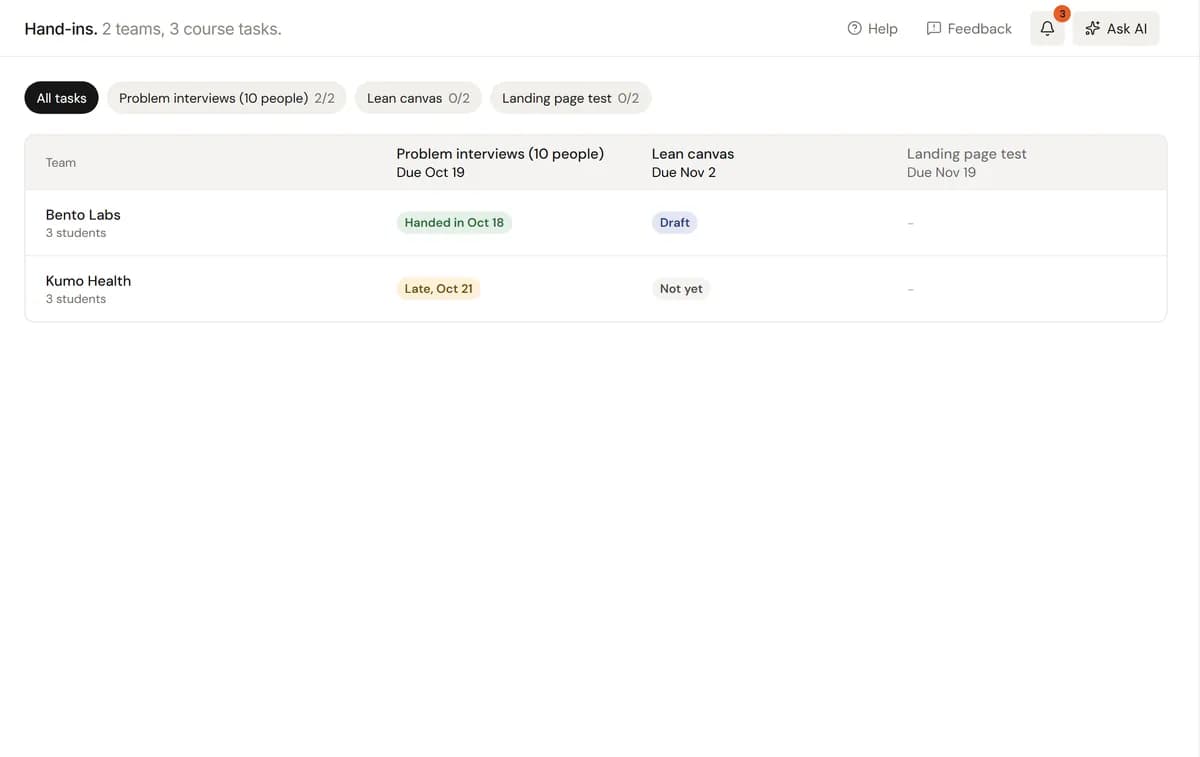The width and height of the screenshot is (1200, 757).
Task: Show the Landing page test filter tab
Action: [x=570, y=98]
